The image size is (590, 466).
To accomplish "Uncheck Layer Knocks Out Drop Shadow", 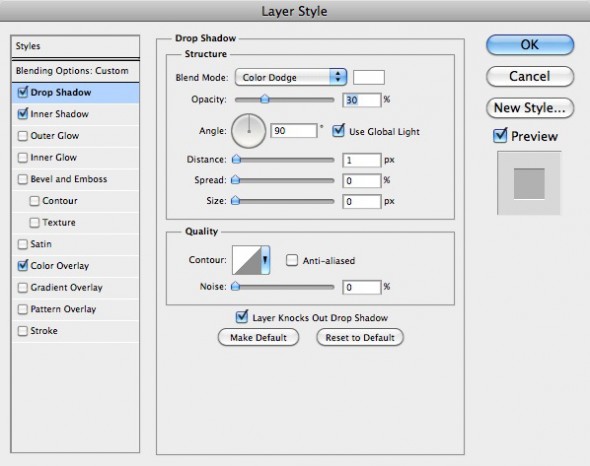I will (x=242, y=317).
